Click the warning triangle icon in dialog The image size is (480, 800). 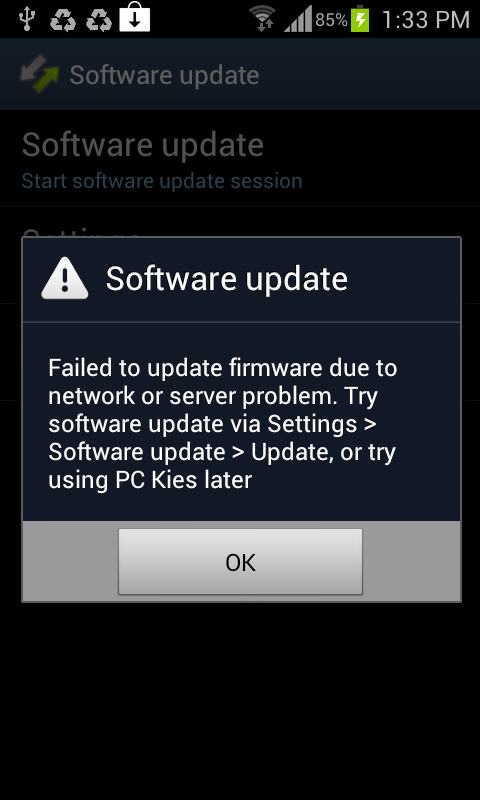(x=65, y=278)
